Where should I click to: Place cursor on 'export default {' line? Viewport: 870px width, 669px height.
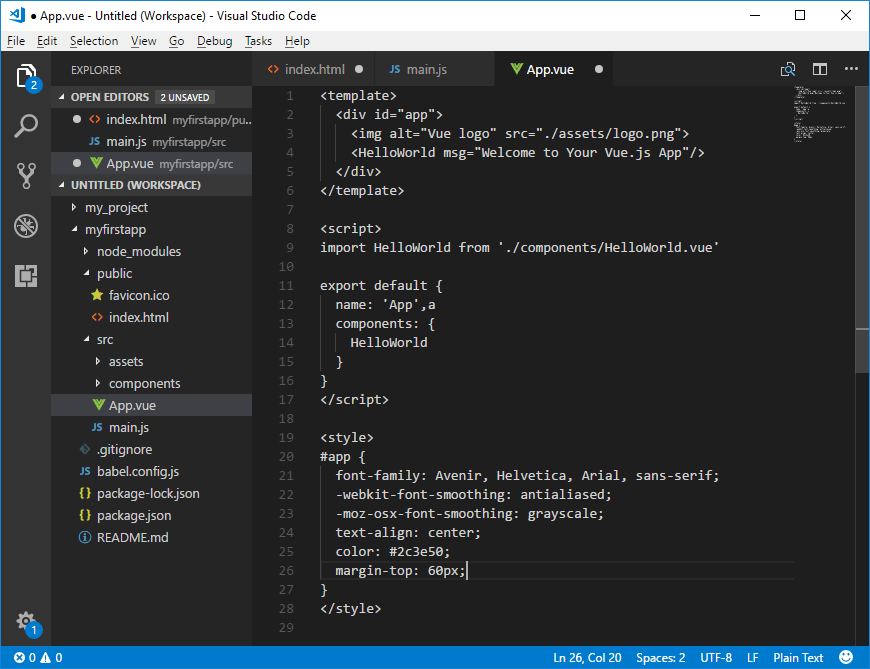point(381,285)
